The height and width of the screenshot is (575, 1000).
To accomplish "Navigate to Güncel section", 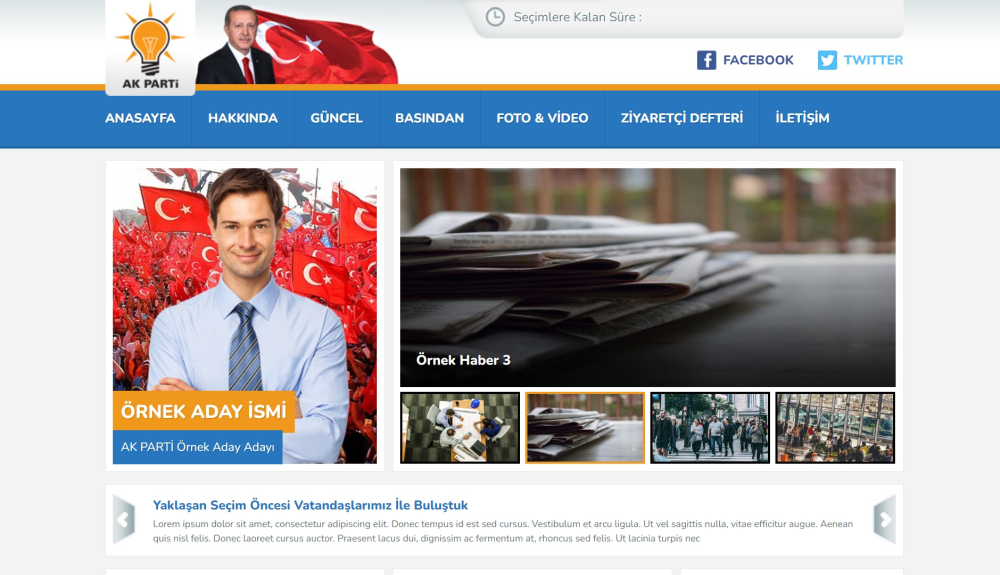I will [x=336, y=118].
